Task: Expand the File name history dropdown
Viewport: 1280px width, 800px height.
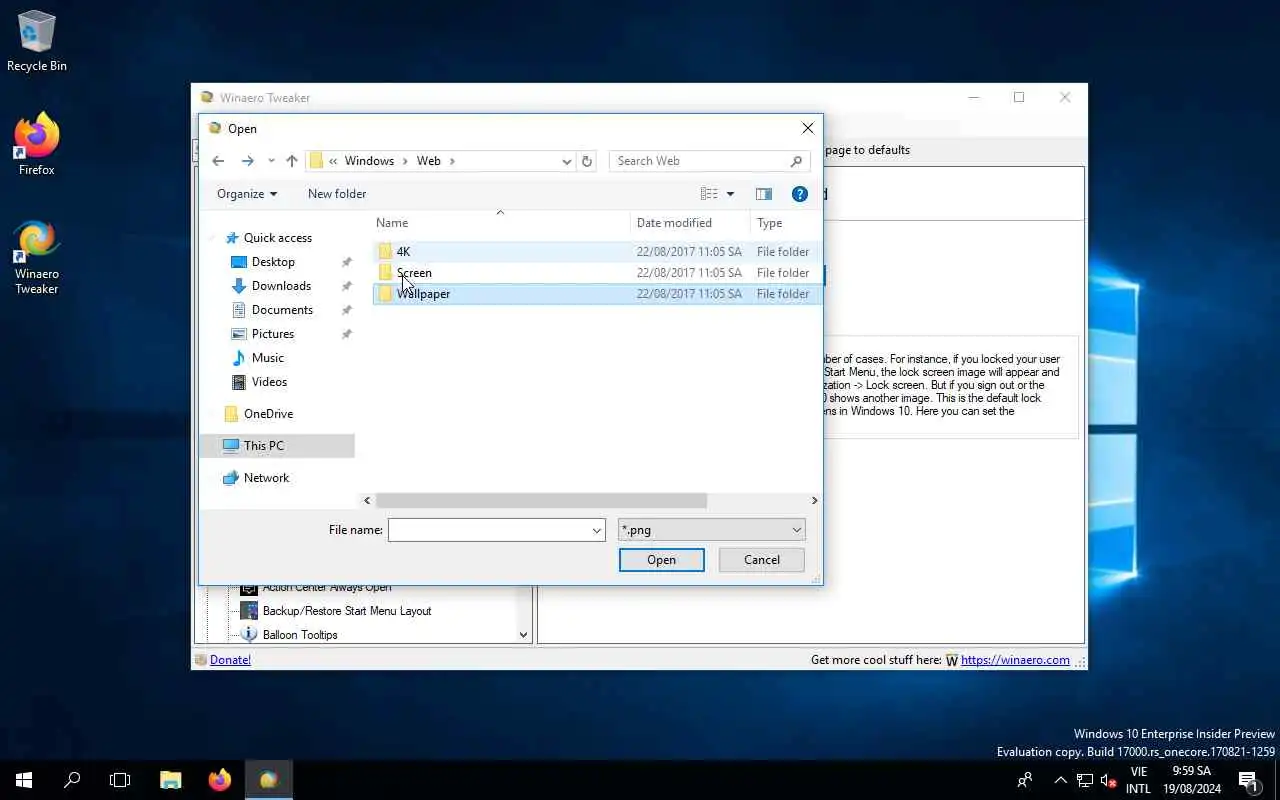Action: [x=597, y=530]
